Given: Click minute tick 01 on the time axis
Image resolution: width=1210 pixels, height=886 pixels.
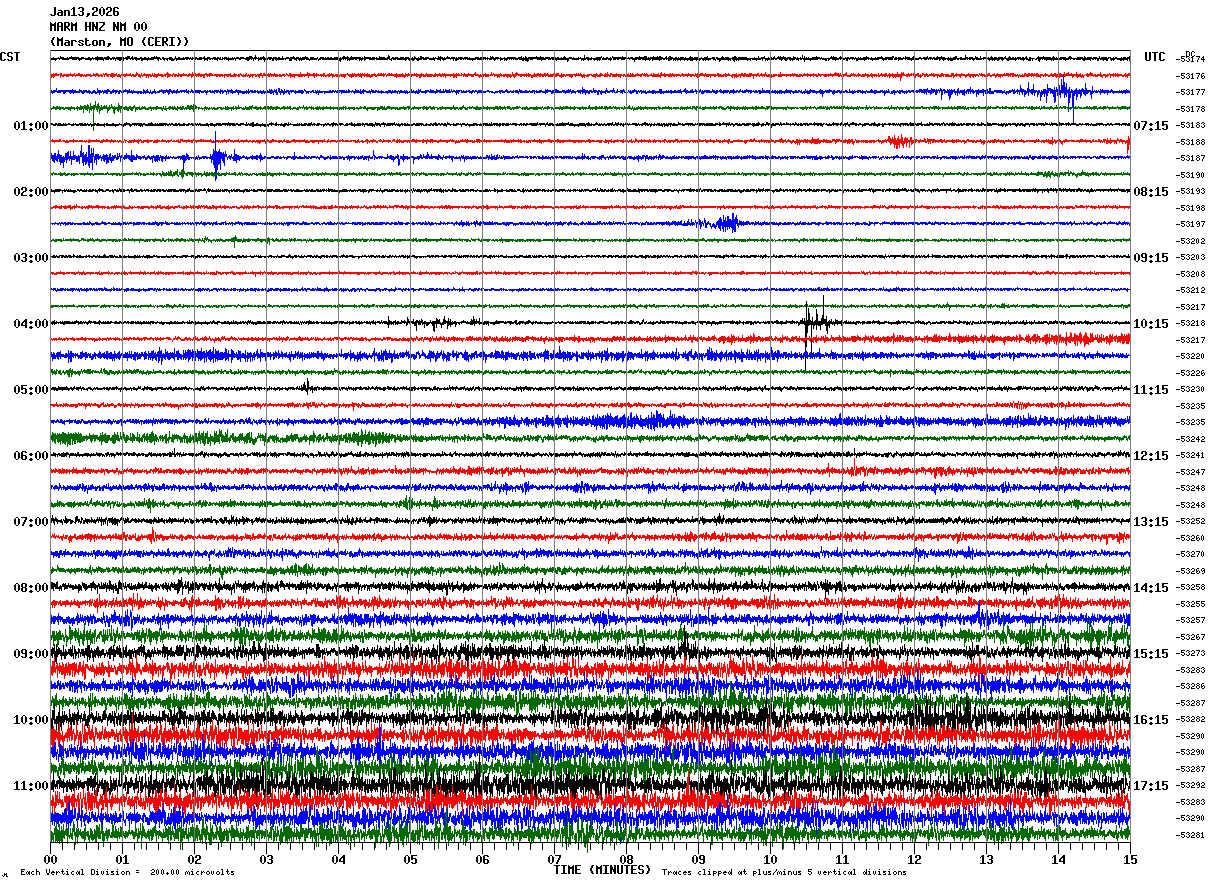Looking at the screenshot, I should click(122, 859).
